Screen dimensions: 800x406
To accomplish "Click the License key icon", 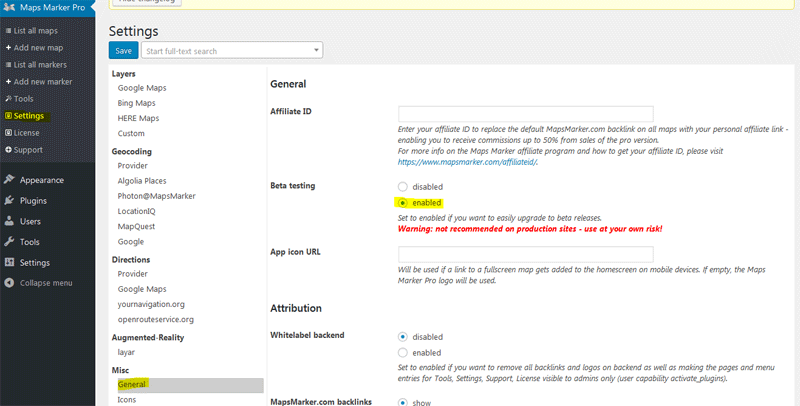I will coord(8,133).
